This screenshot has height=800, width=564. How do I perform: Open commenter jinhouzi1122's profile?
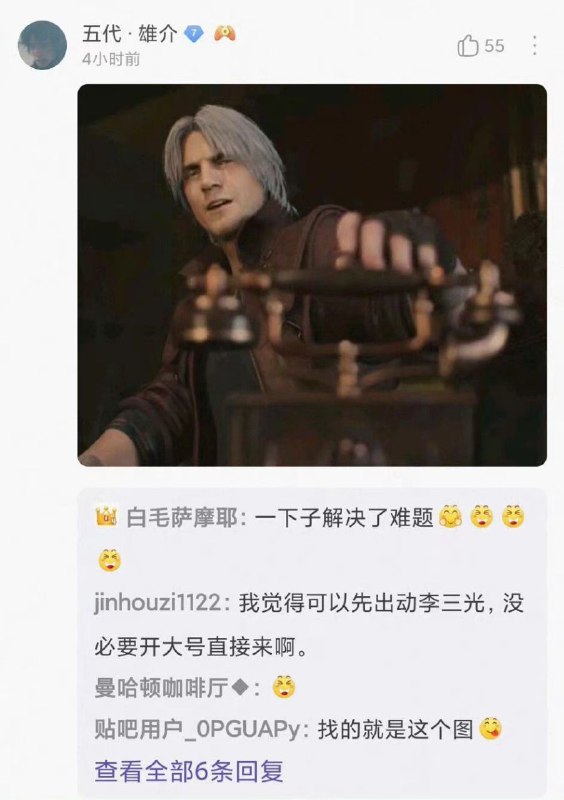click(157, 603)
